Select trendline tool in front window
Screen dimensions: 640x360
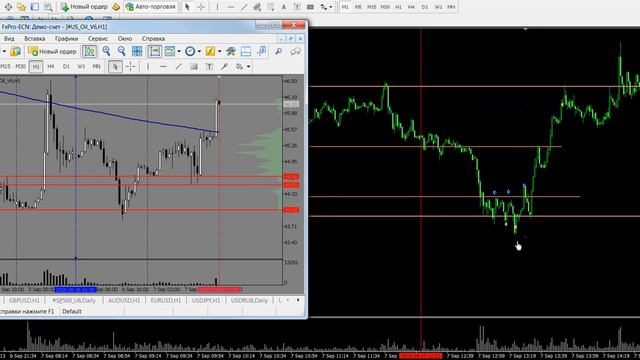(x=178, y=67)
